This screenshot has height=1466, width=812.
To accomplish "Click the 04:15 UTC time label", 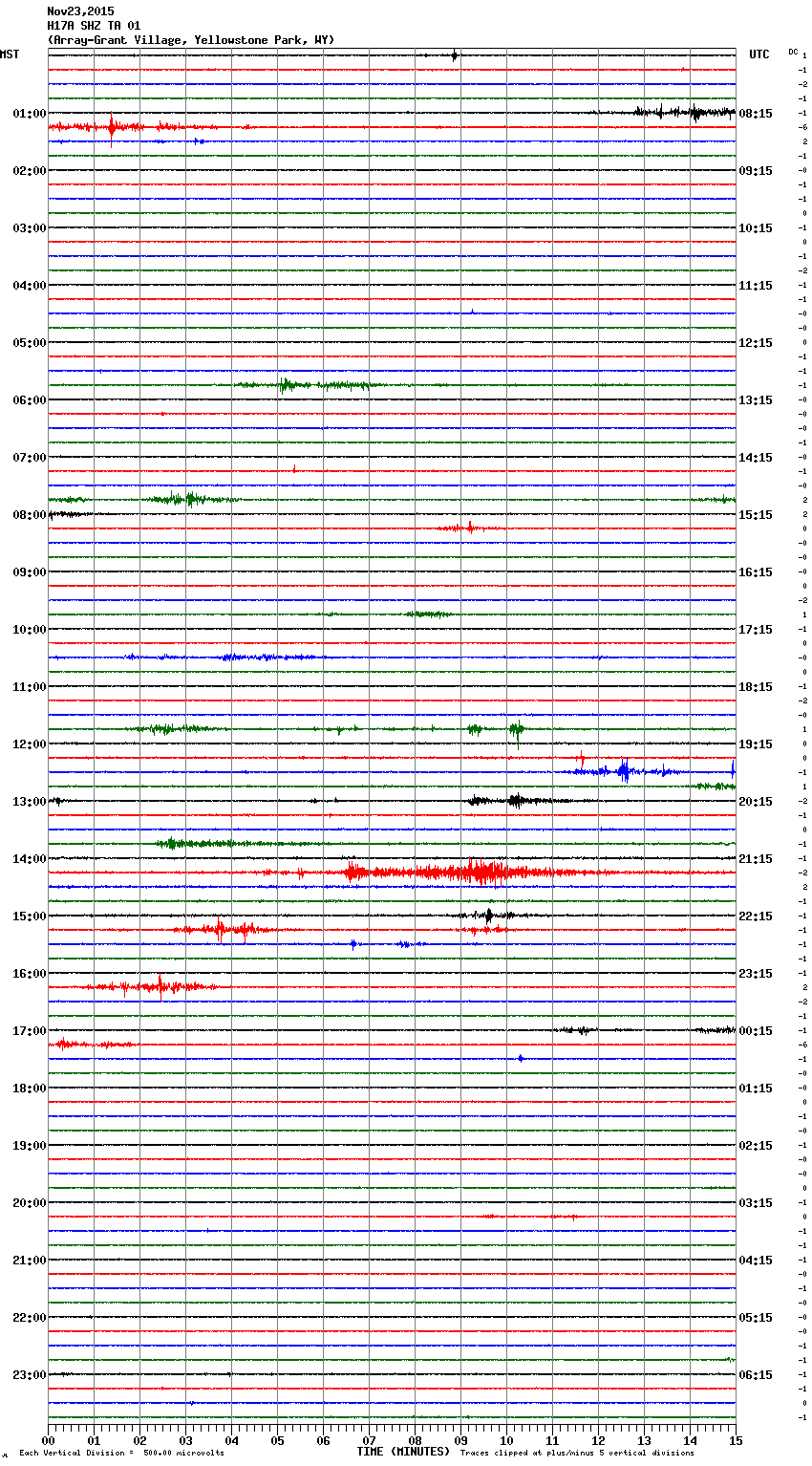I will pyautogui.click(x=756, y=1261).
